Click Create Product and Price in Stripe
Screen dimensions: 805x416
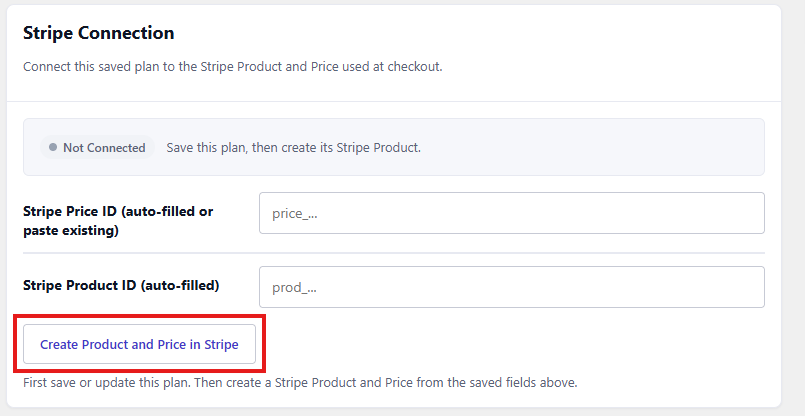139,344
